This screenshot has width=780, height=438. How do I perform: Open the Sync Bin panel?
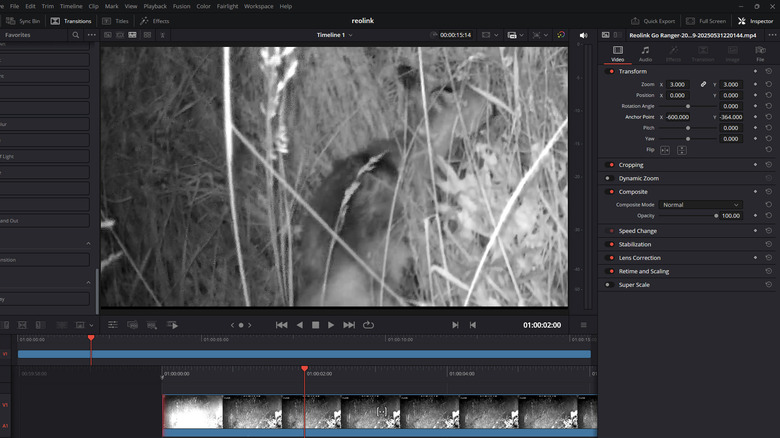[x=23, y=21]
